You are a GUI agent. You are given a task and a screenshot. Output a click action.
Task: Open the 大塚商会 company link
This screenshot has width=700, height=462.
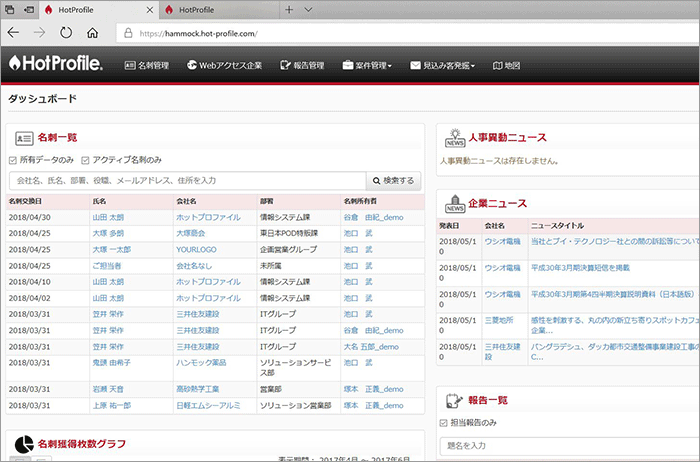[191, 233]
